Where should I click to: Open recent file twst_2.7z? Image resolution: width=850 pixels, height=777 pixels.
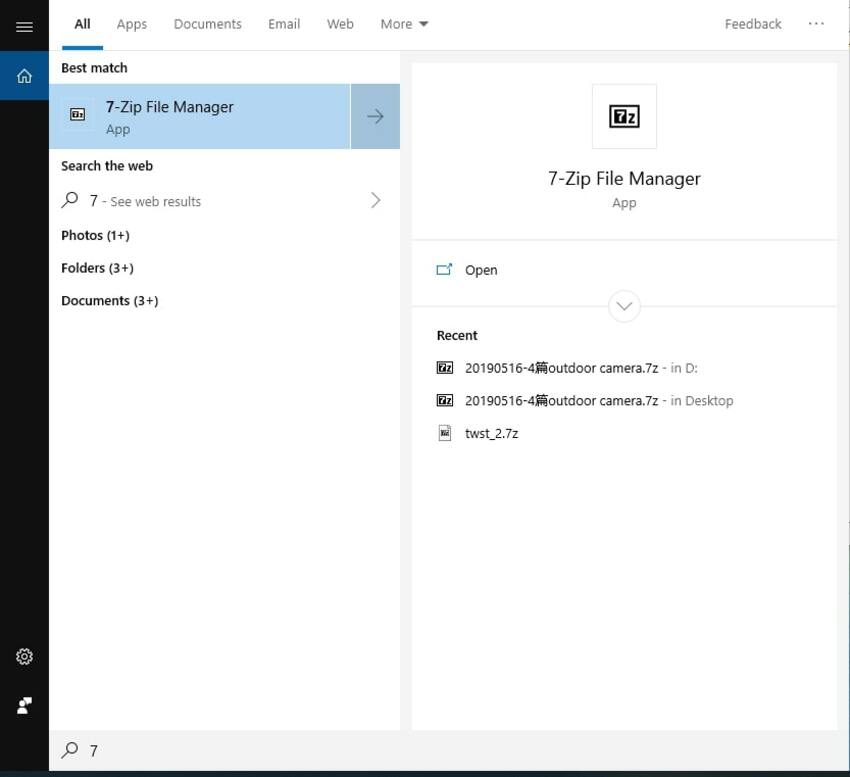pos(491,433)
